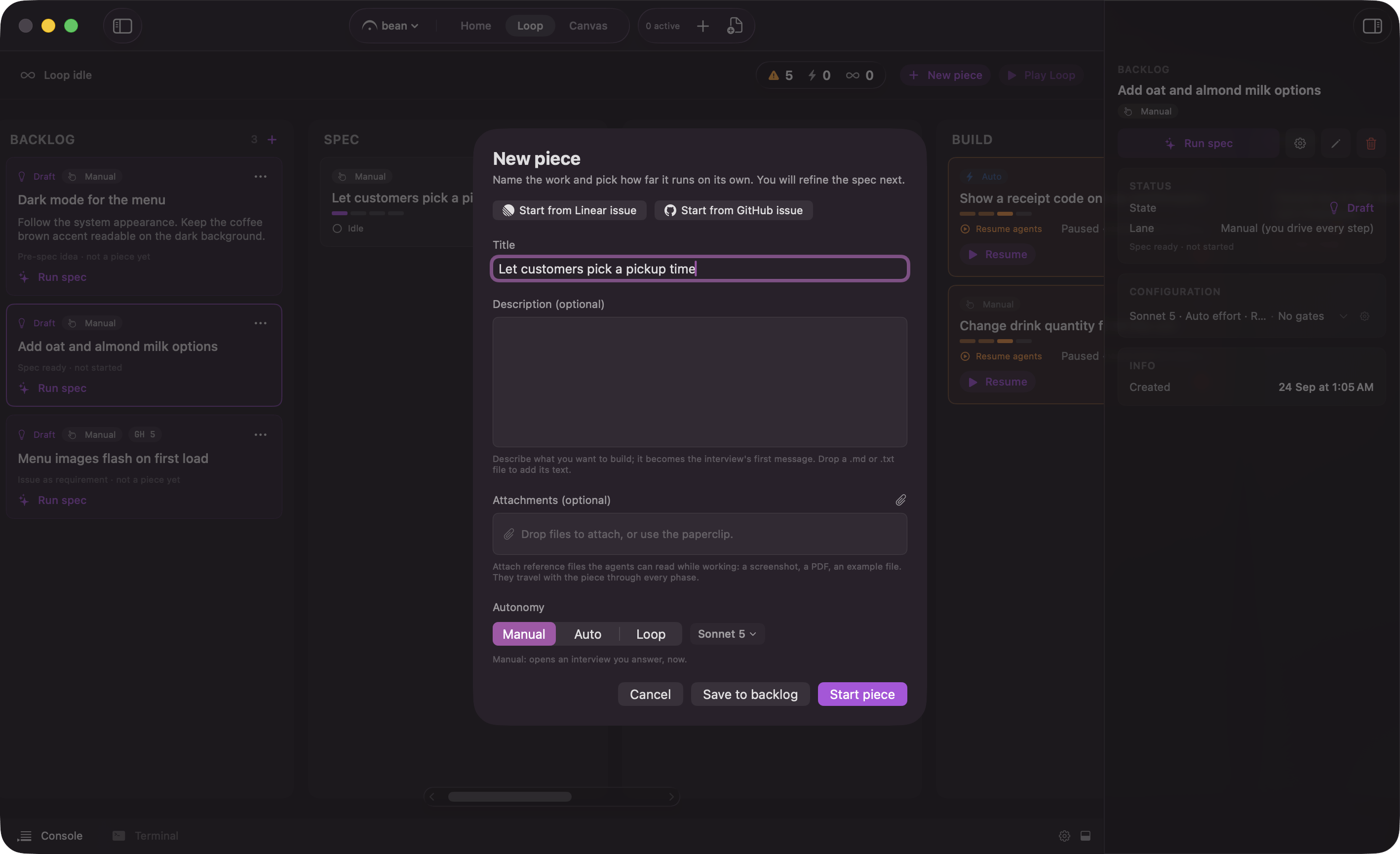Click the "0 active" label
Image resolution: width=1400 pixels, height=854 pixels.
(x=662, y=26)
